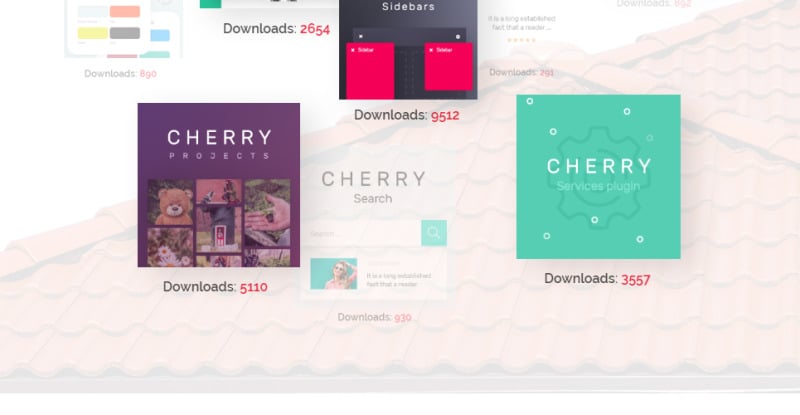Click the woman's photo in search result
This screenshot has width=800, height=415.
(x=334, y=274)
